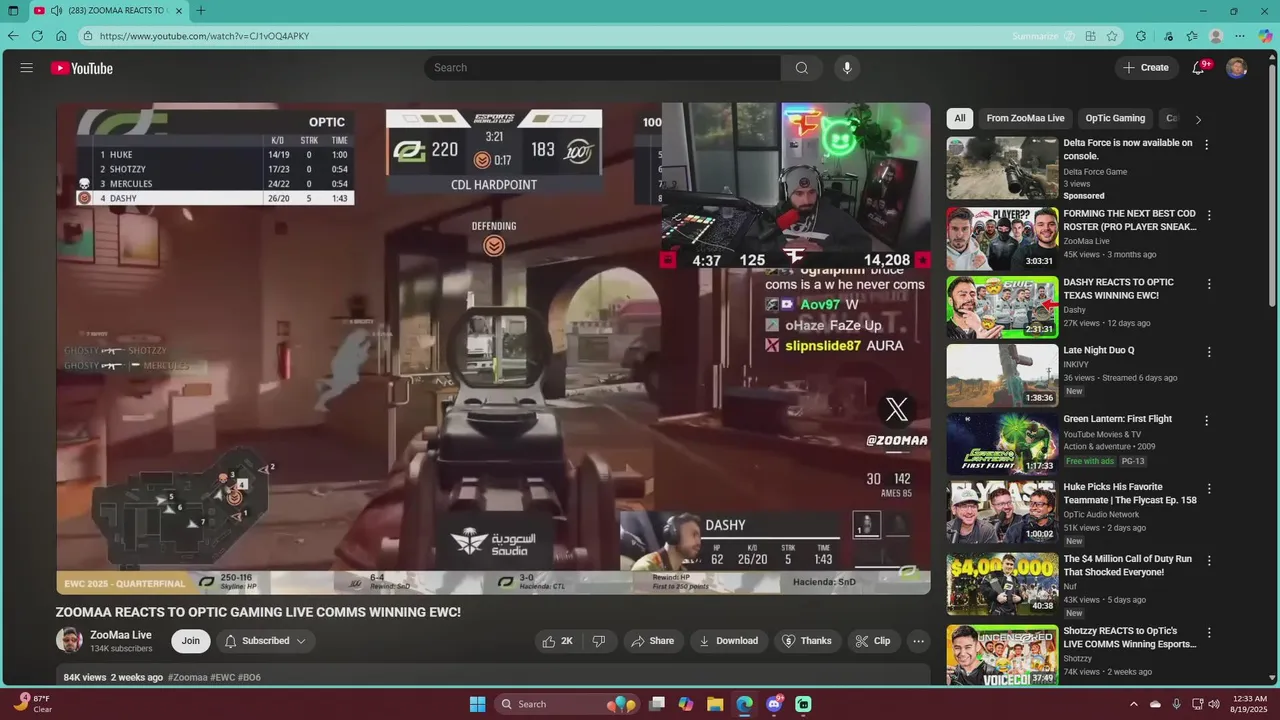Open options for Huke Picks His Favorite
1280x720 pixels.
point(1209,488)
